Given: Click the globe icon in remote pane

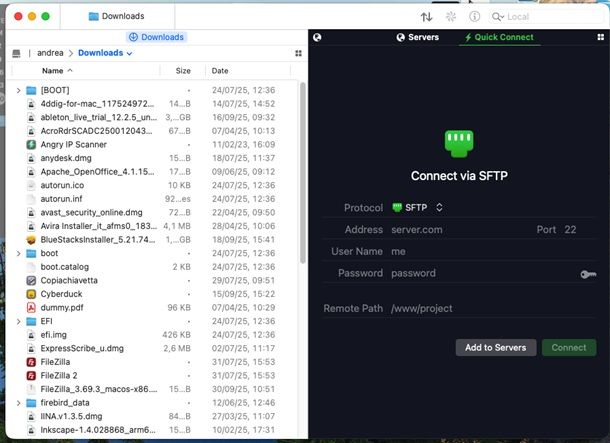Looking at the screenshot, I should 317,37.
